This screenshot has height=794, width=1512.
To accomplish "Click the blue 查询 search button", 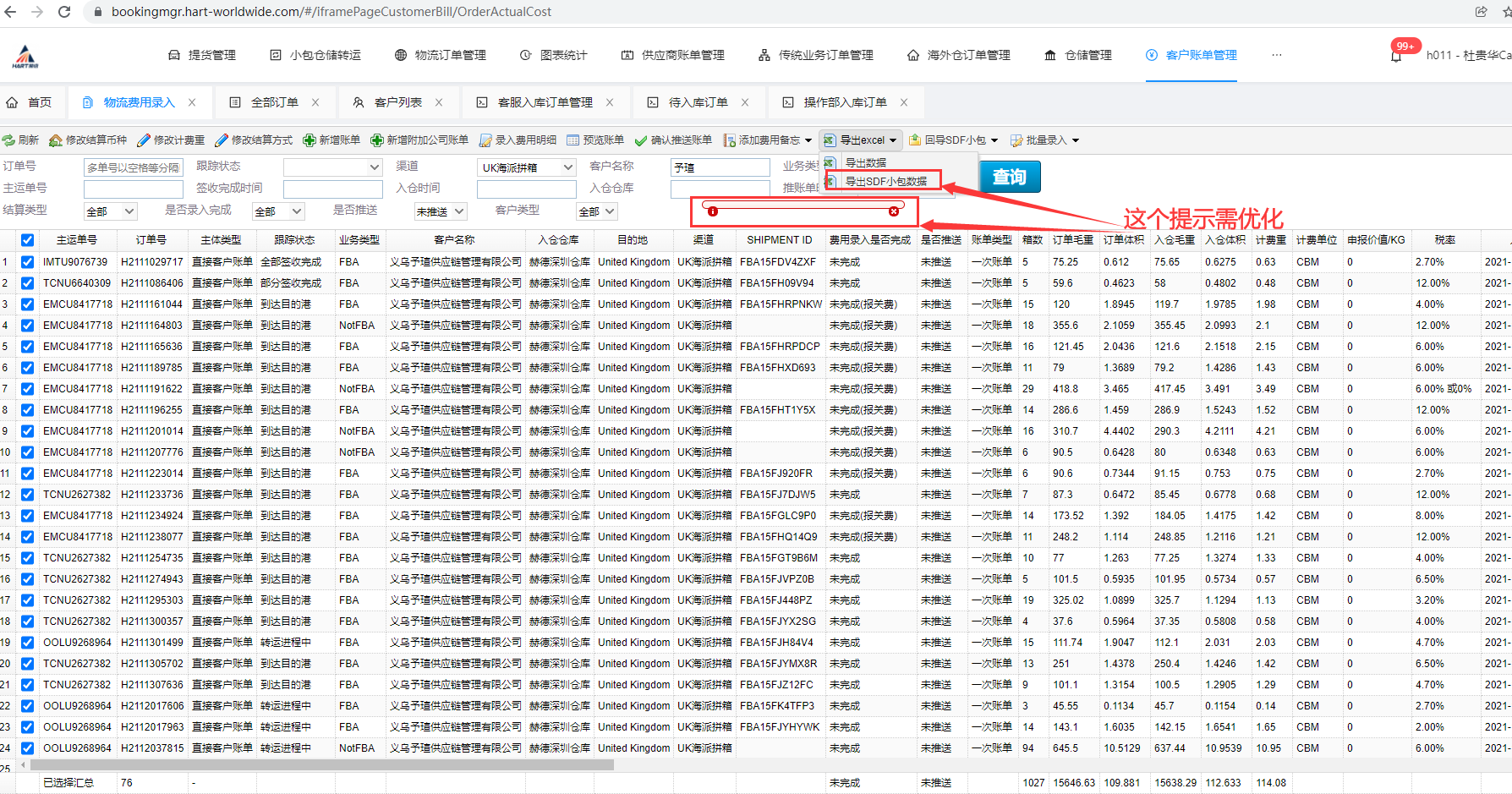I will (1009, 177).
